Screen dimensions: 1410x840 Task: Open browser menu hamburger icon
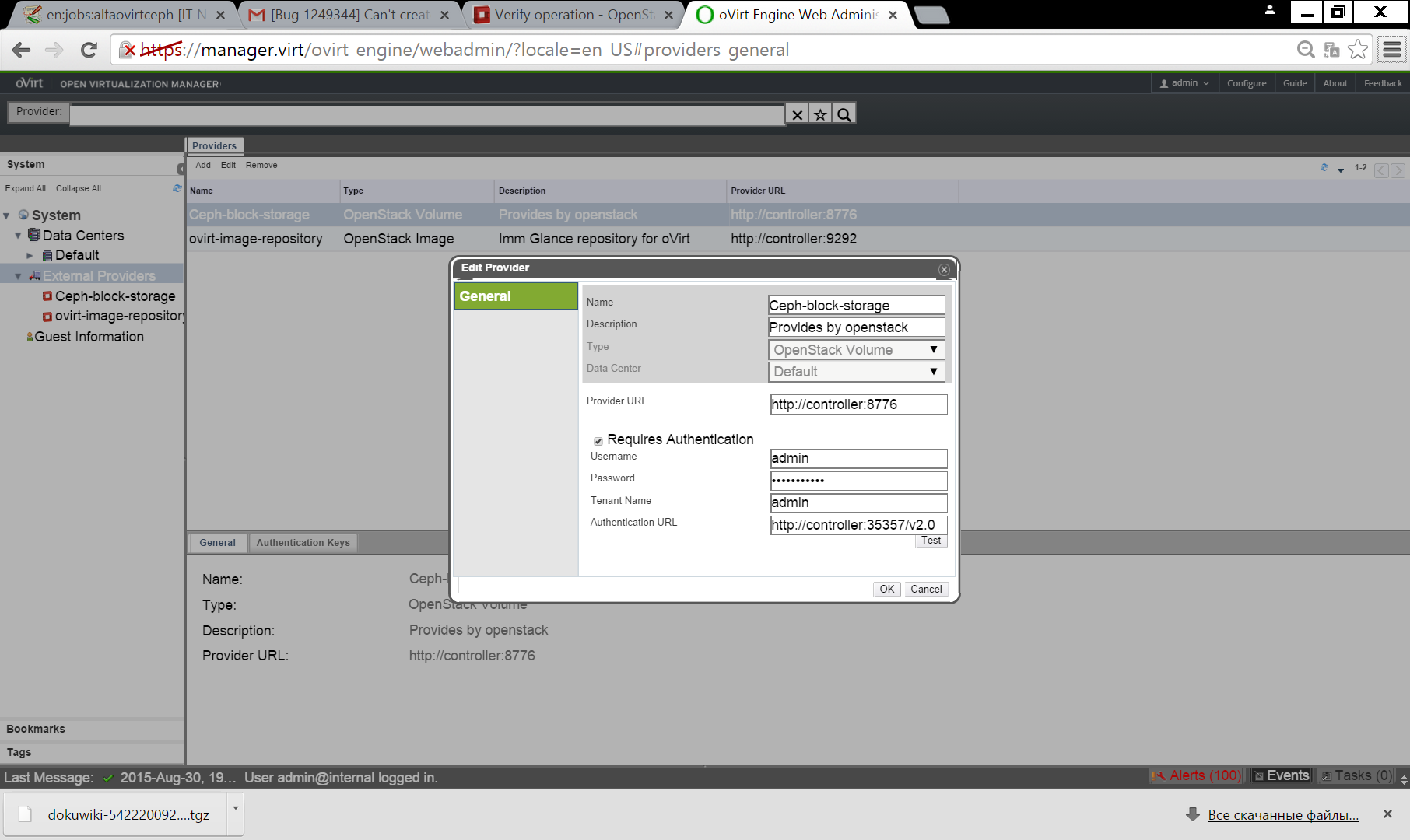(x=1392, y=51)
